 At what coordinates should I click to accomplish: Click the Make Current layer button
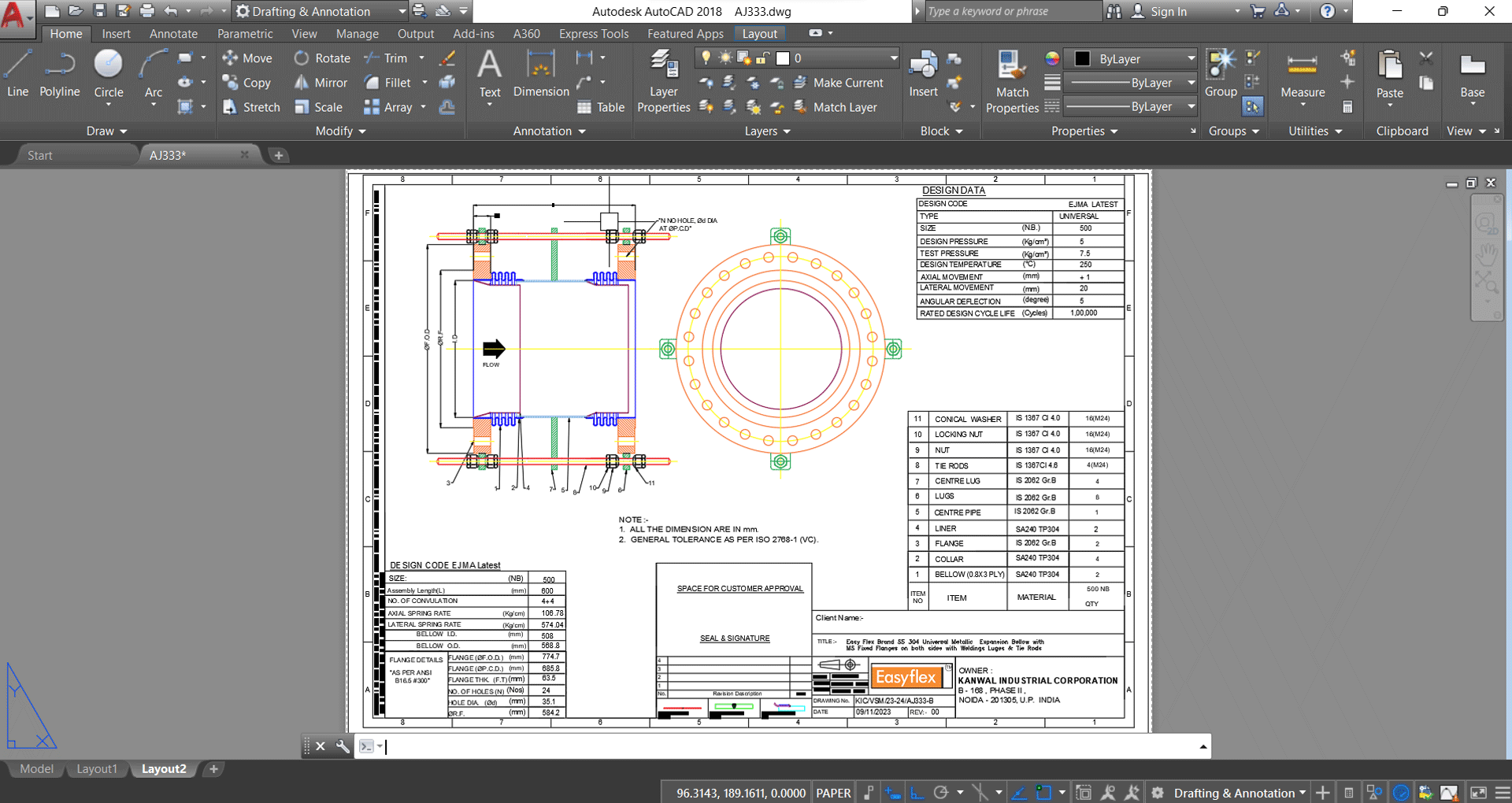(x=839, y=83)
